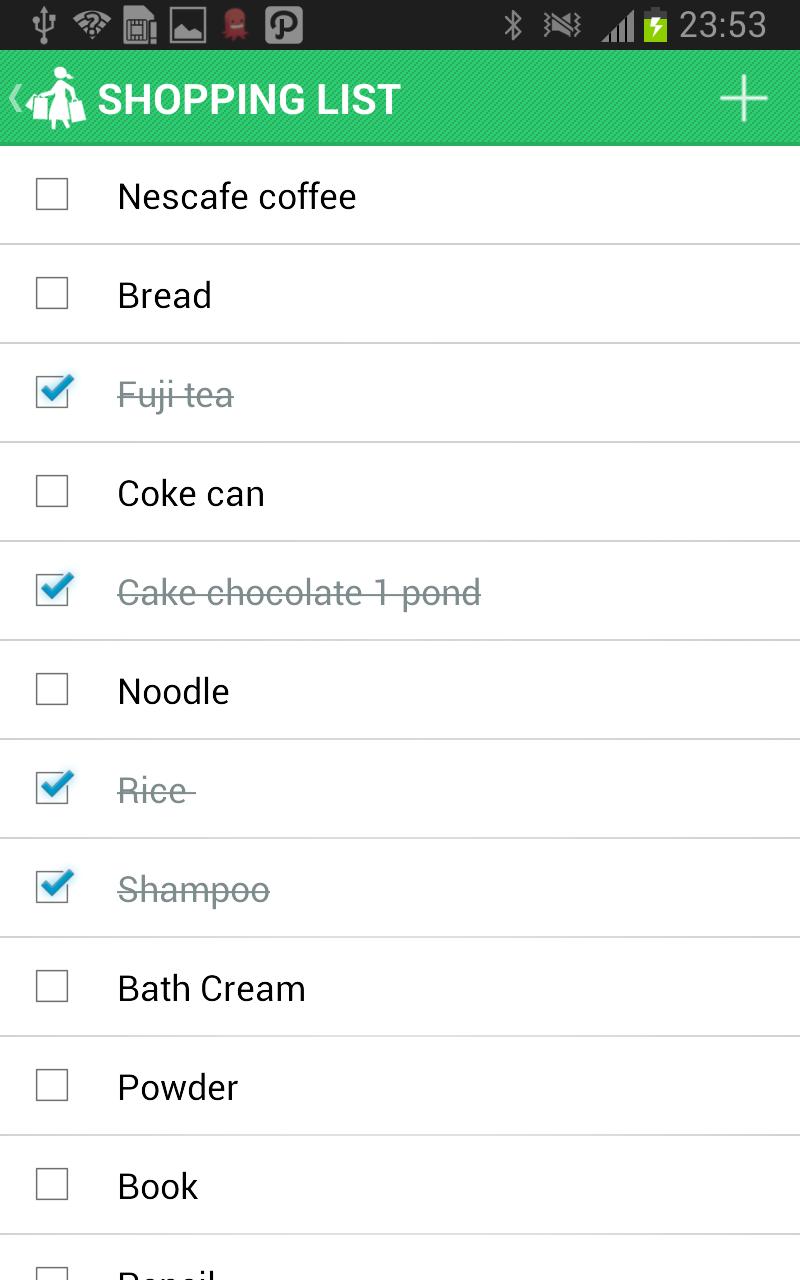
Task: Tap the picture notification icon
Action: coord(188,25)
